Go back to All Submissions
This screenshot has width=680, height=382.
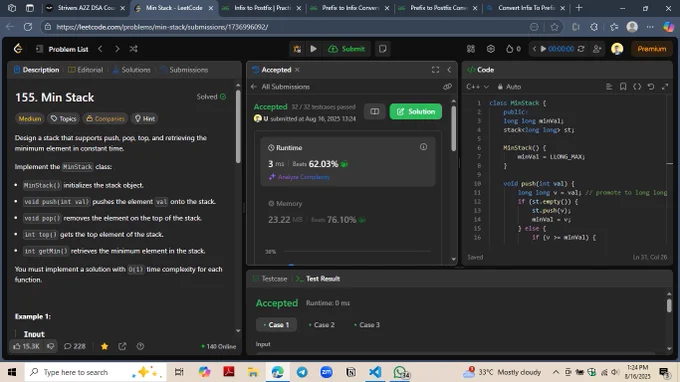point(281,87)
